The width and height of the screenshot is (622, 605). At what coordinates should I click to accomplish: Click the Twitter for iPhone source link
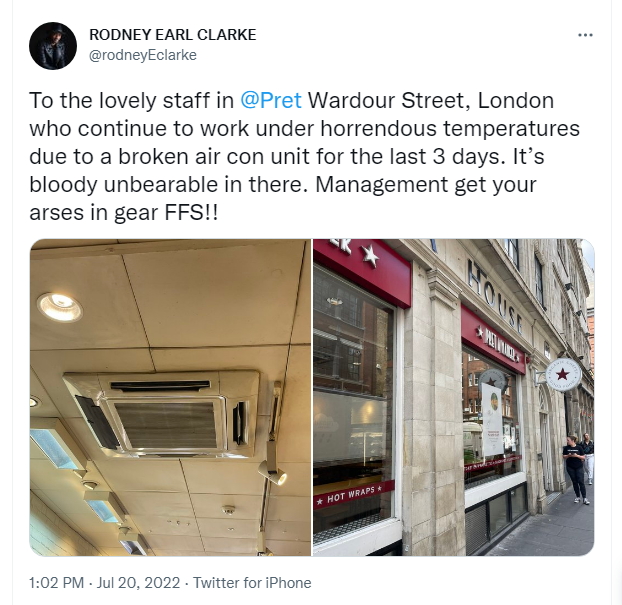click(252, 583)
